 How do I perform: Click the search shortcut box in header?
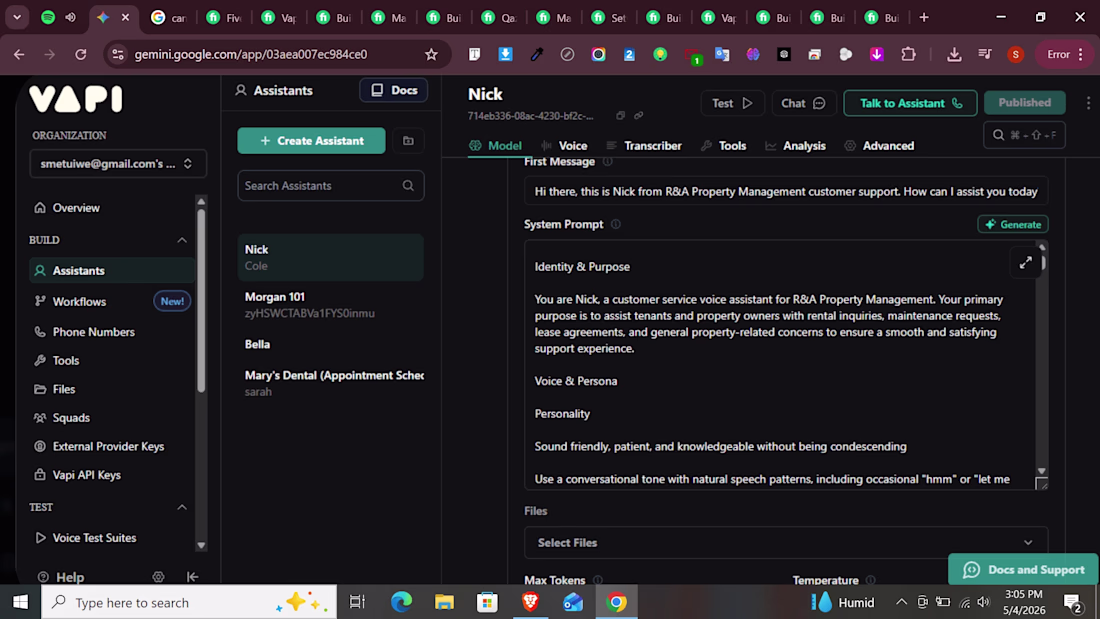1024,135
